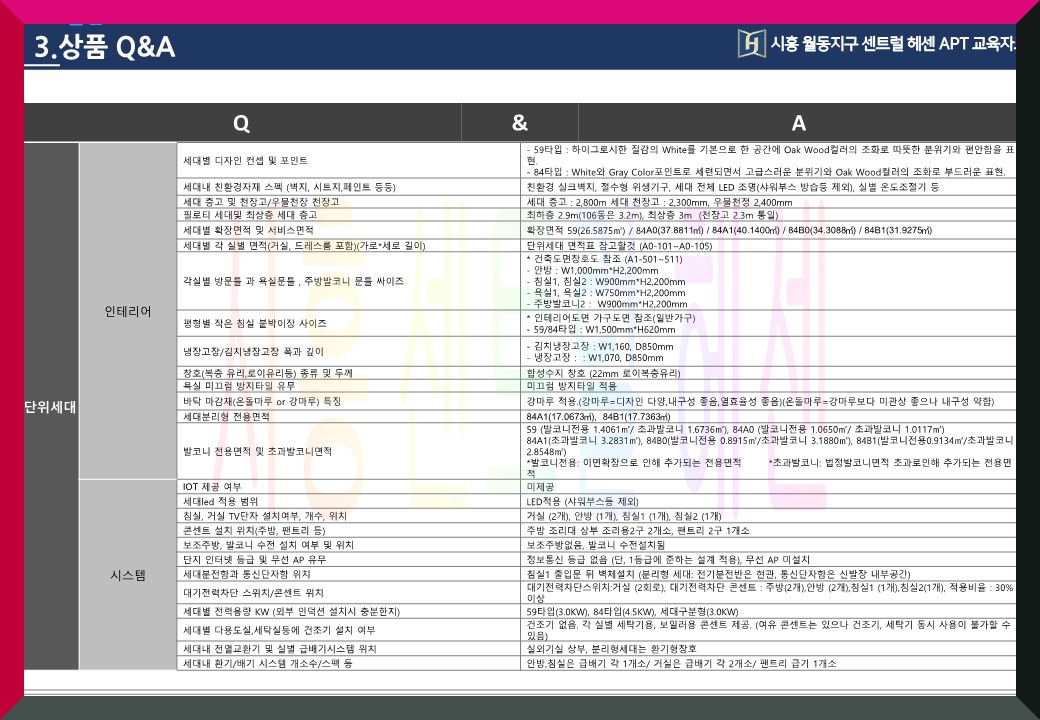Click answer '주방 조리대 상부 조리용2구 2개소'
The image size is (1040, 720).
(637, 530)
